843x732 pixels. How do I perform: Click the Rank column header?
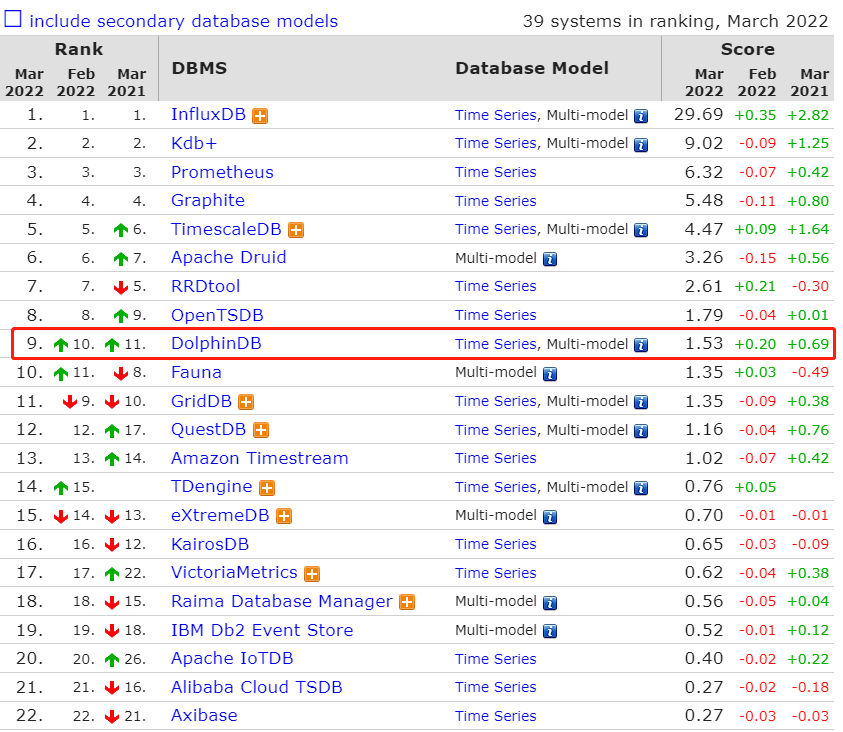point(78,49)
